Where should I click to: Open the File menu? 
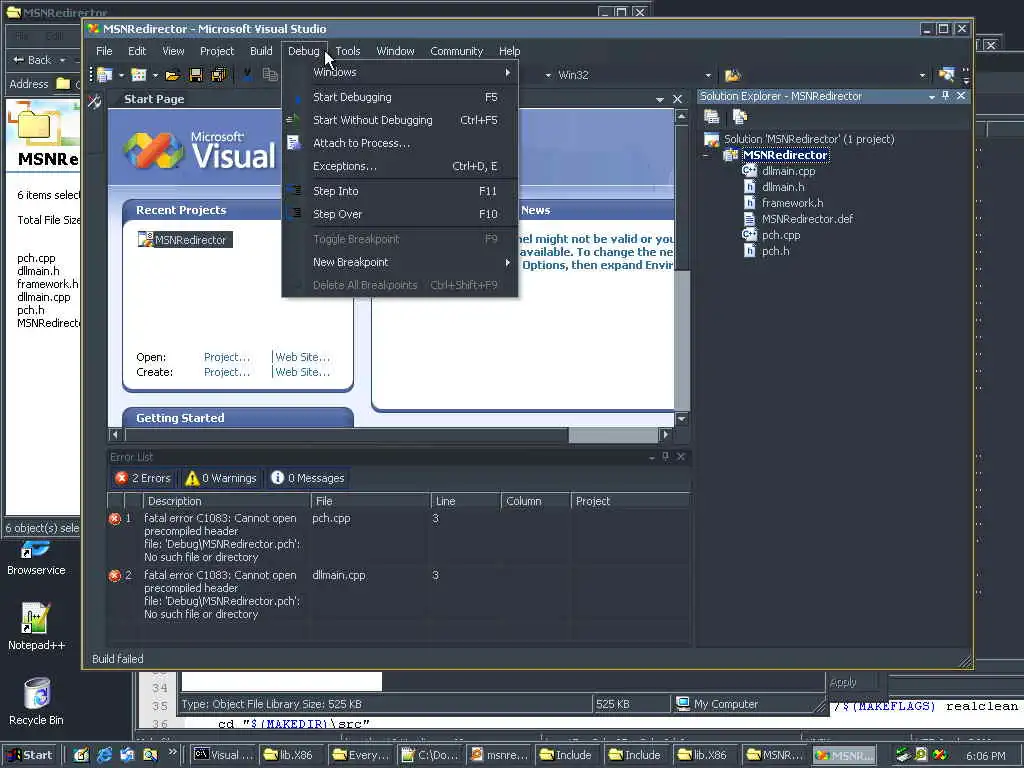point(104,51)
